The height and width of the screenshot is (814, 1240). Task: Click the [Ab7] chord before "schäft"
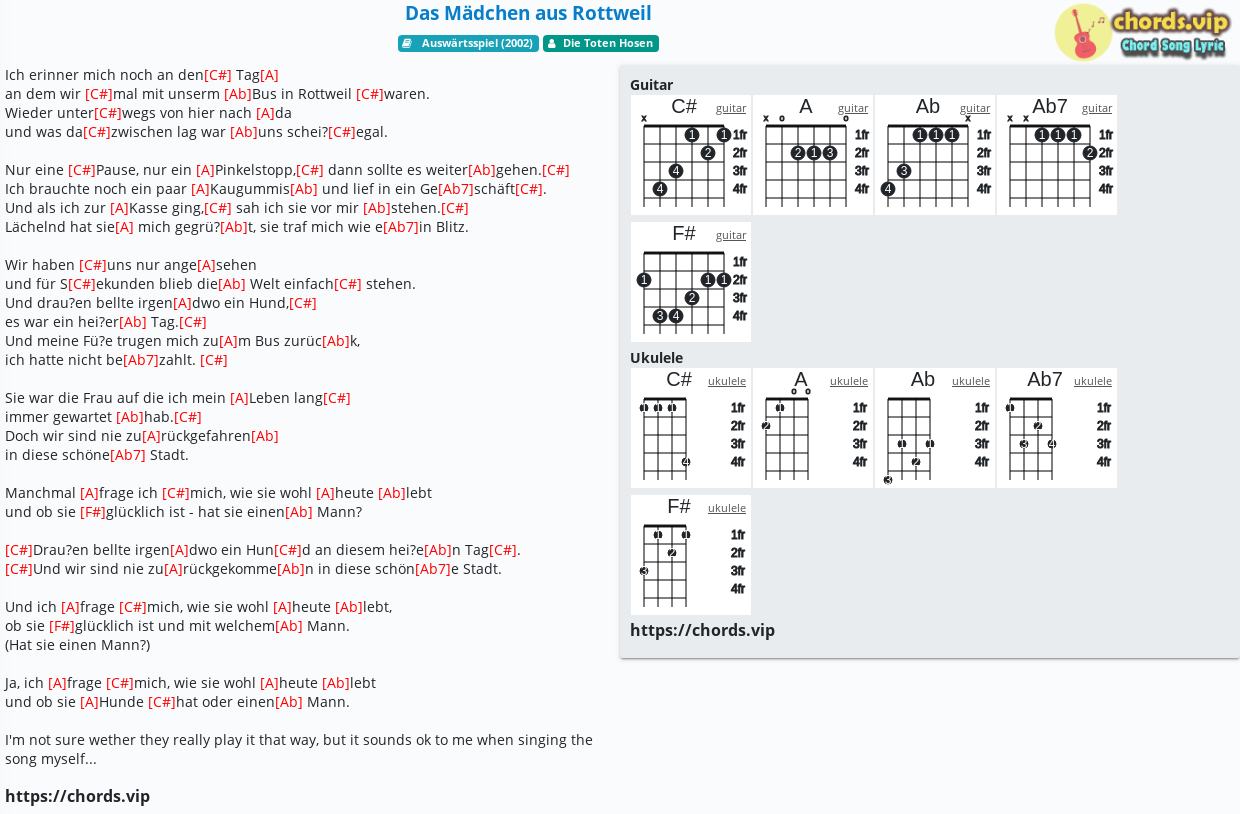click(456, 189)
